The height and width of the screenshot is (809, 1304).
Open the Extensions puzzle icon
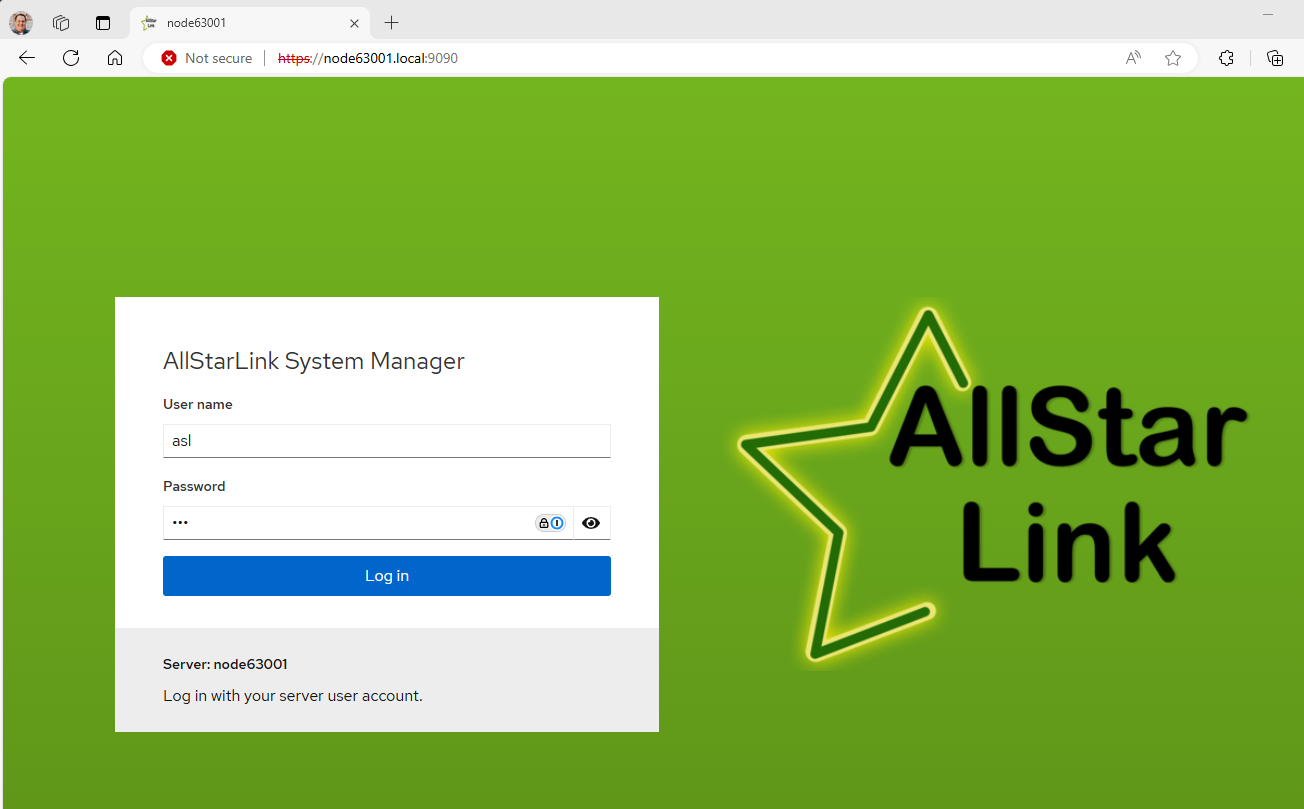click(1226, 58)
